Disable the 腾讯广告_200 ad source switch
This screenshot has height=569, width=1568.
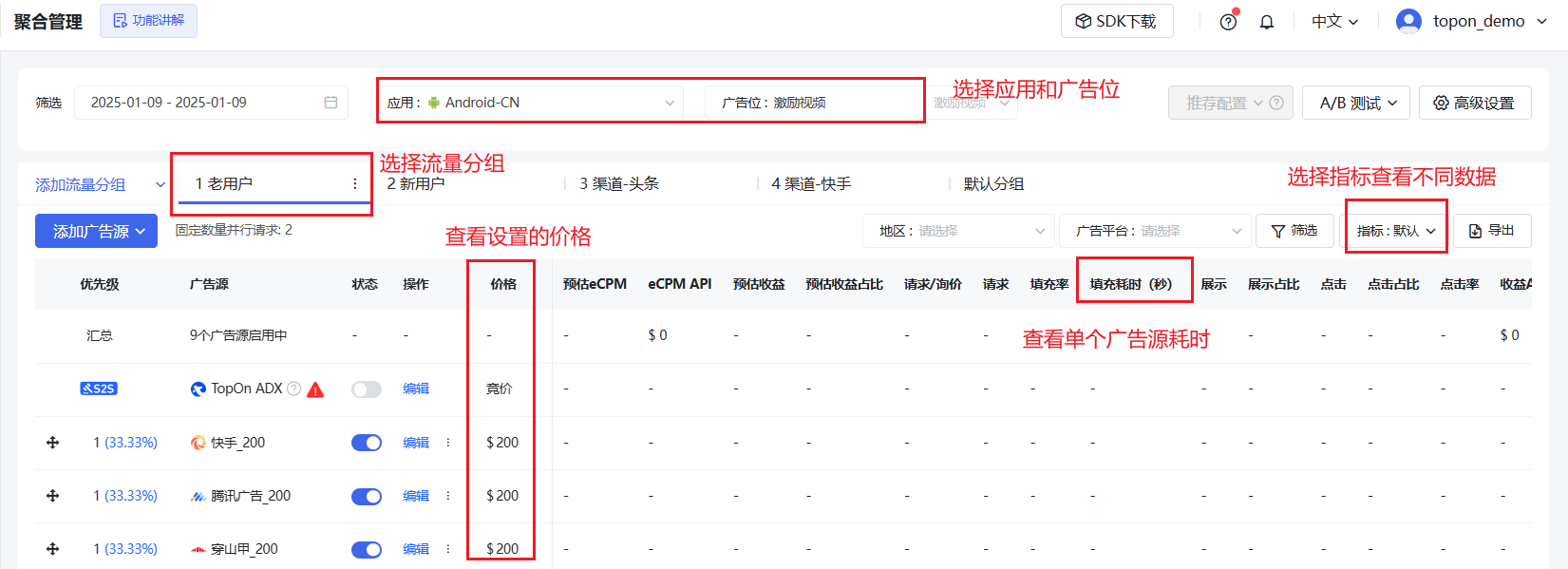tap(367, 496)
